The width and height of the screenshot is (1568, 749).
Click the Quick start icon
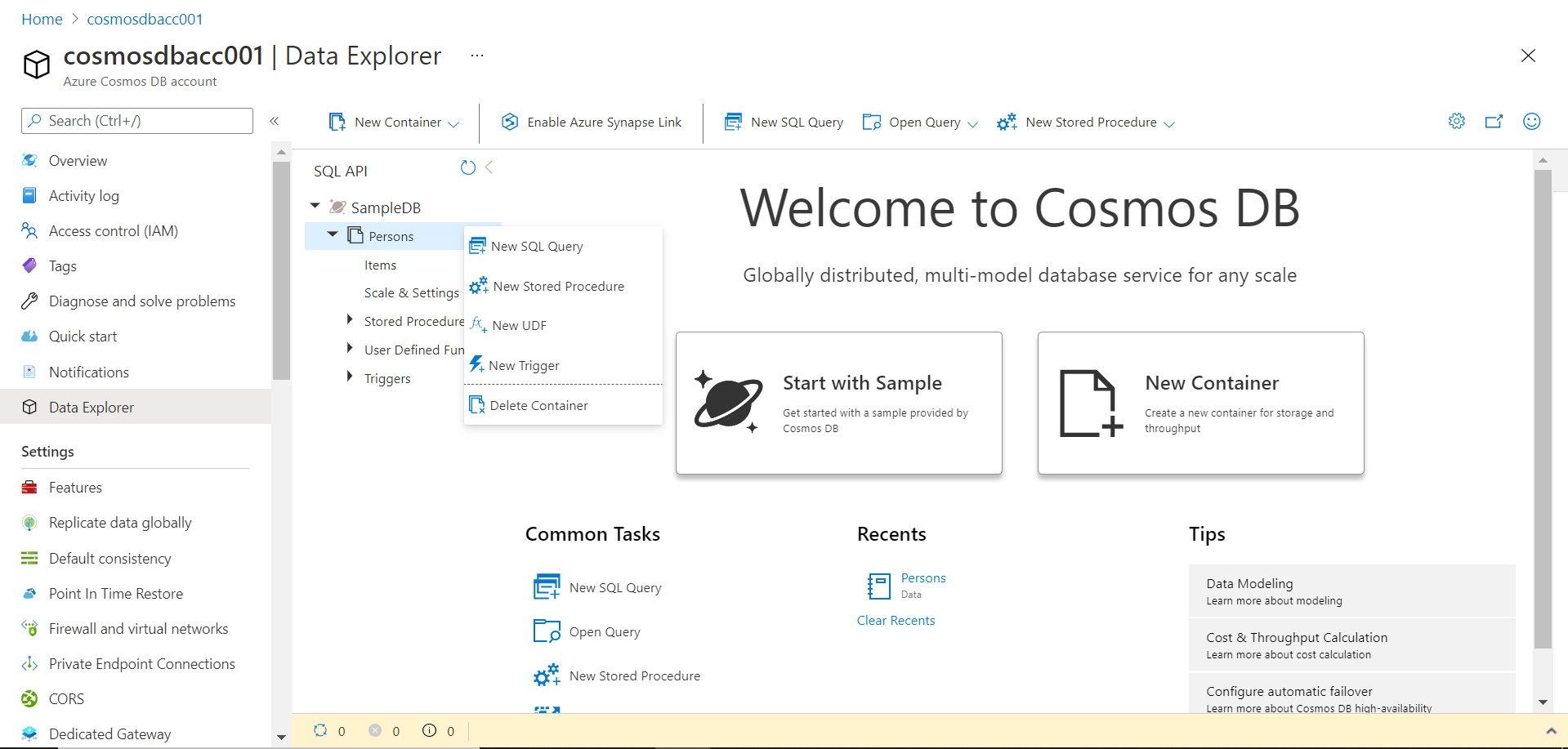29,337
